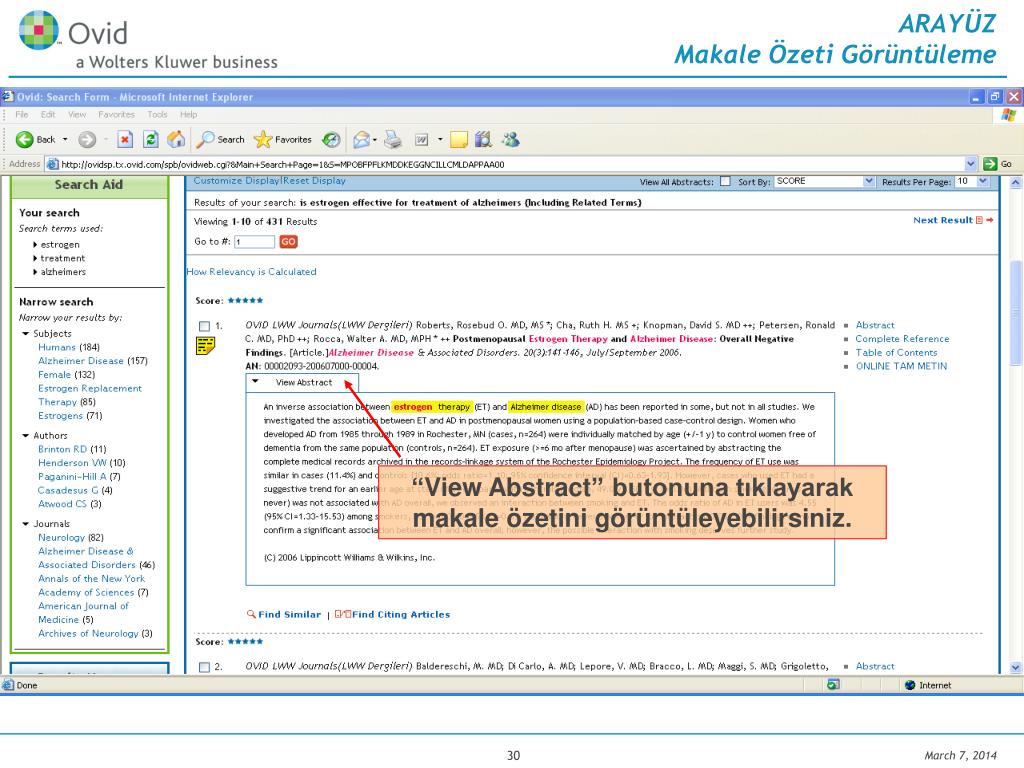1024x768 pixels.
Task: Collapse the Journals section
Action: (26, 524)
